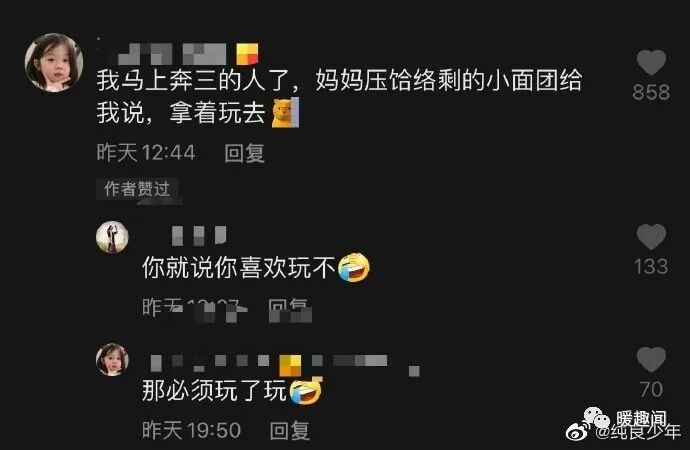The image size is (690, 450).
Task: Open the avatar beside 那必须玩了玩 reply
Action: point(112,359)
